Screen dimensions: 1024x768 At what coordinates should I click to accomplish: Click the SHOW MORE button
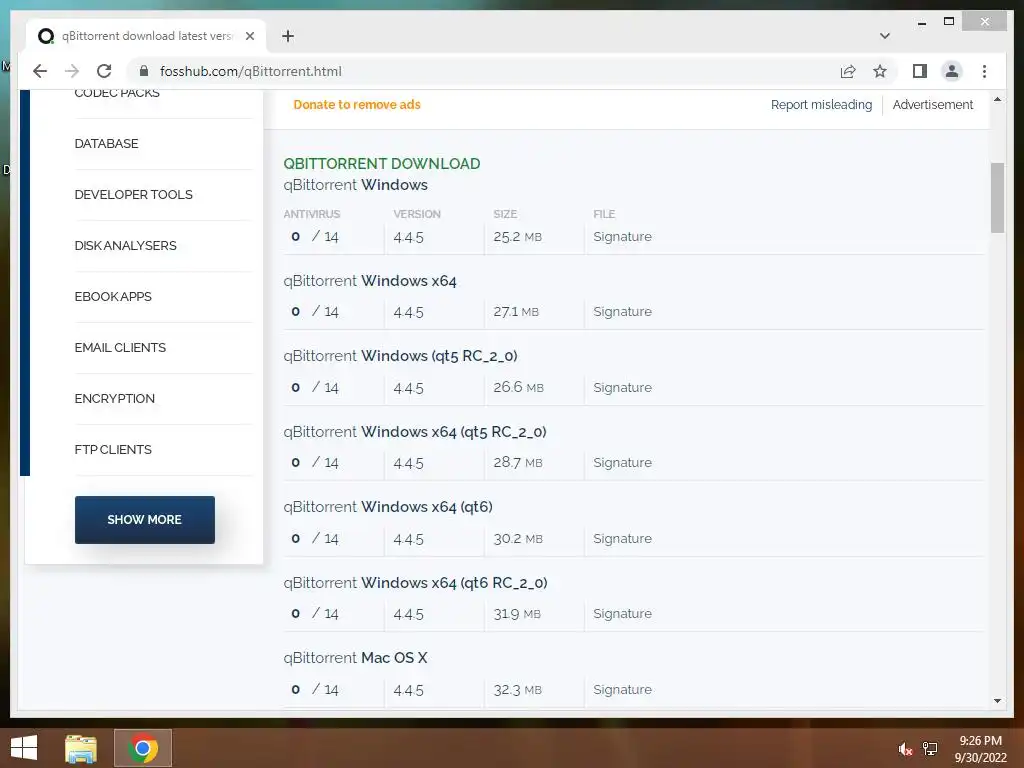(144, 520)
